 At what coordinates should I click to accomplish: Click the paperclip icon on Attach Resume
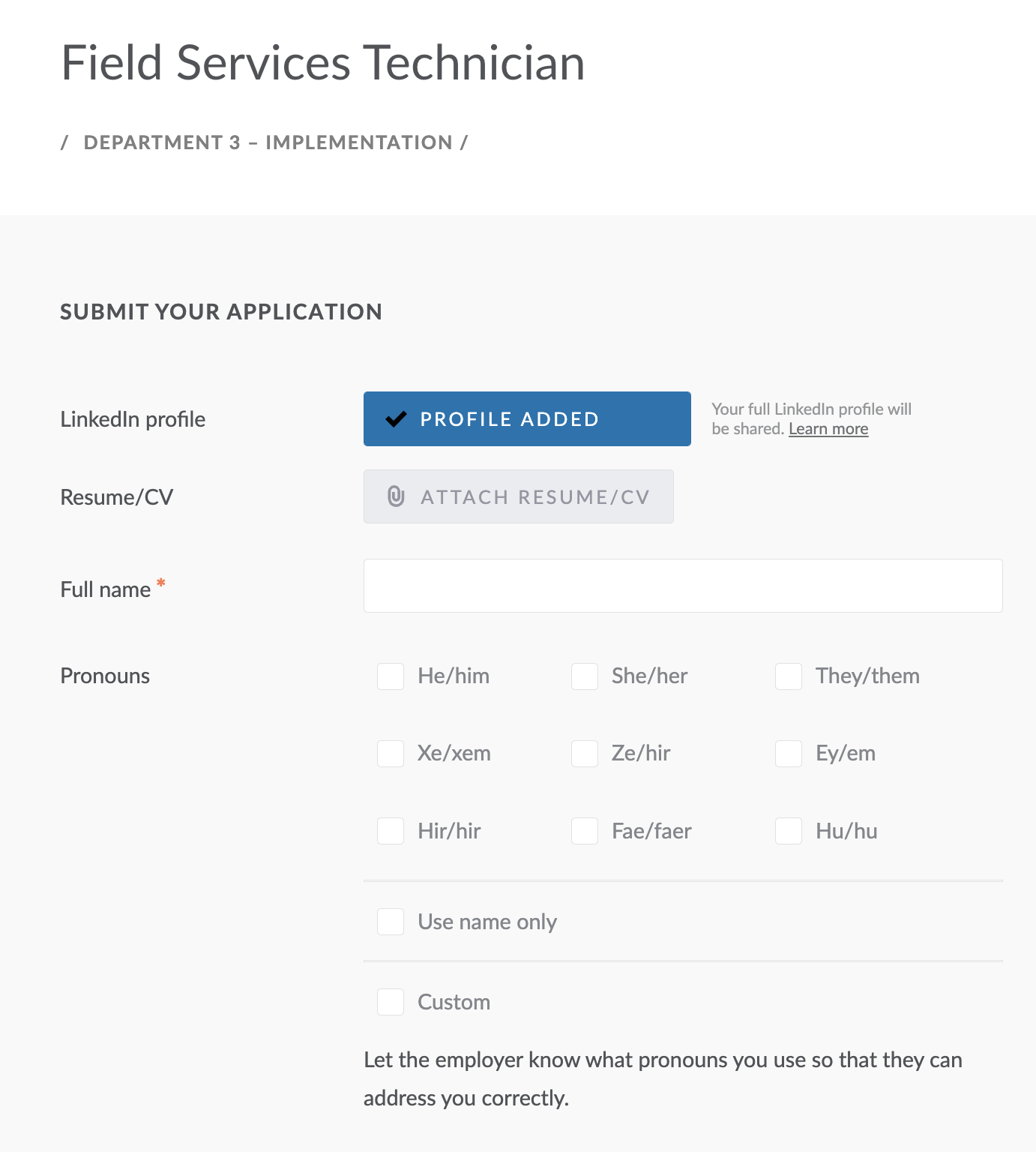pyautogui.click(x=396, y=496)
